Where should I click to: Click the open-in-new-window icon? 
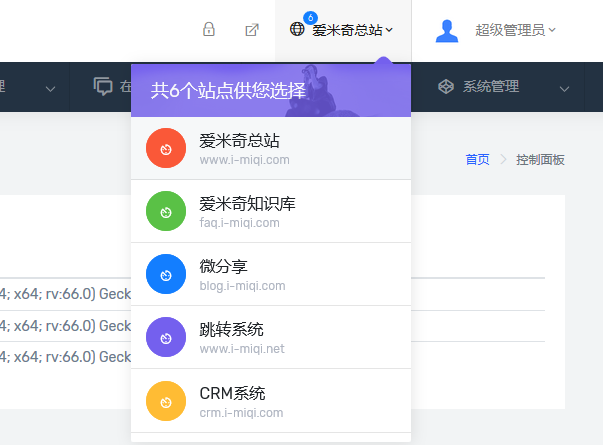[x=252, y=30]
